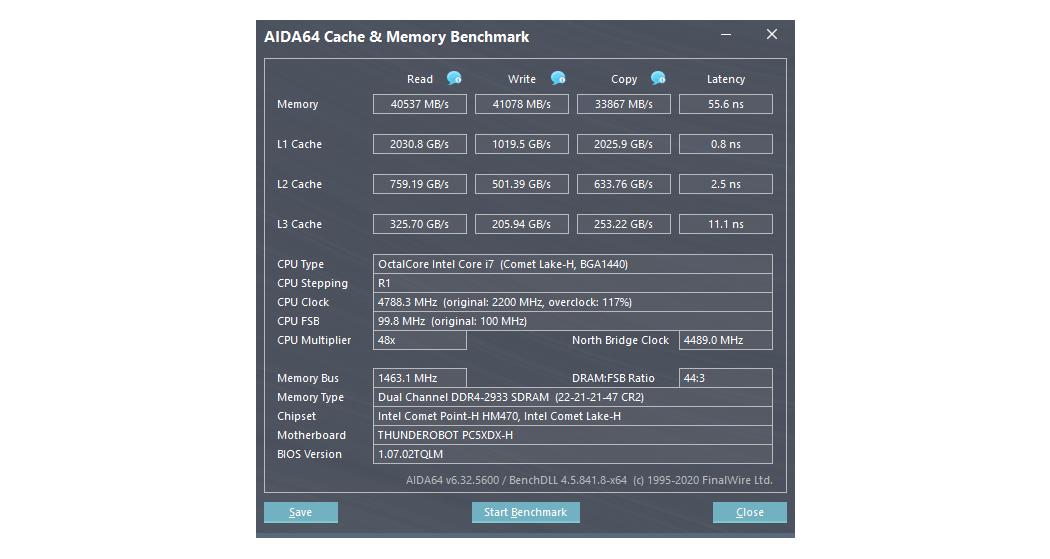Click Chipset value Intel Comet Point-H HM470
Viewport: 1050px width, 559px height.
[x=573, y=416]
